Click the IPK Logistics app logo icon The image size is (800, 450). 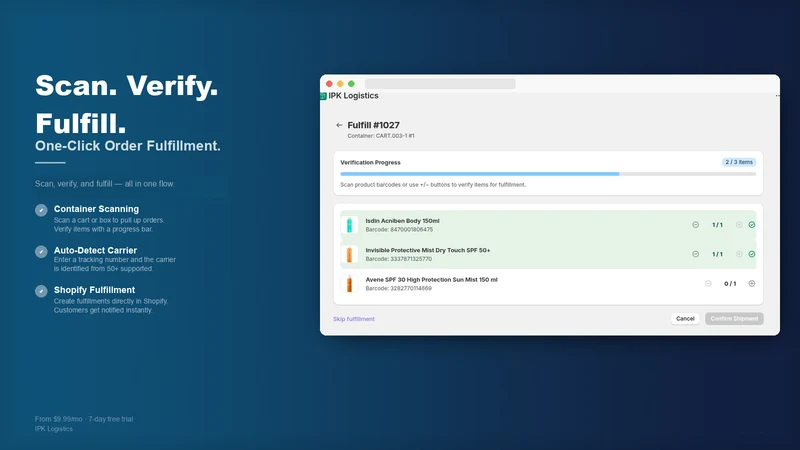pyautogui.click(x=323, y=96)
